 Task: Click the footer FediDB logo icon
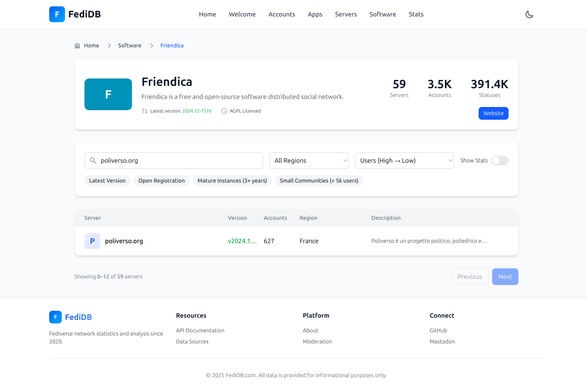[55, 317]
